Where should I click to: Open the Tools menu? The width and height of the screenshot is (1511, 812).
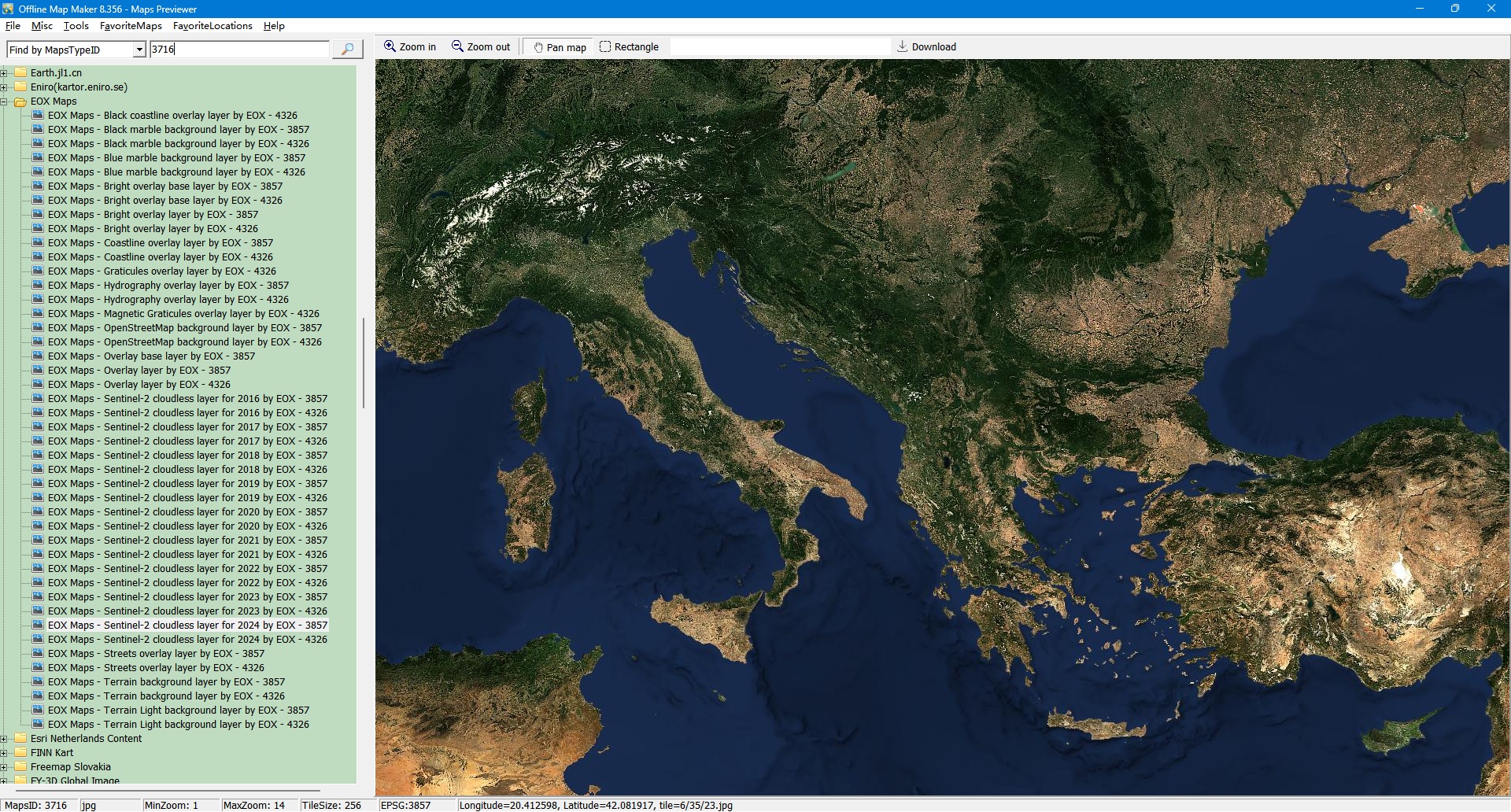point(76,26)
